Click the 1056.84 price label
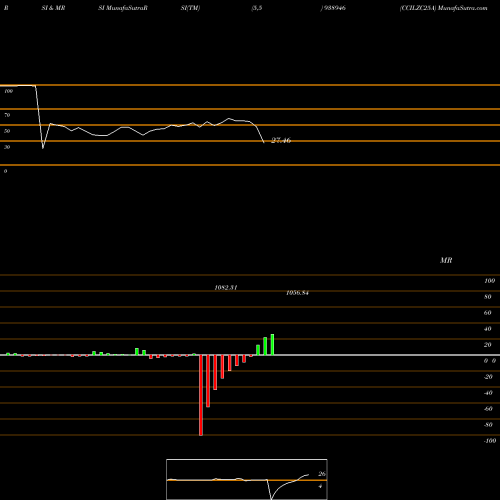500x500 pixels. pos(297,293)
